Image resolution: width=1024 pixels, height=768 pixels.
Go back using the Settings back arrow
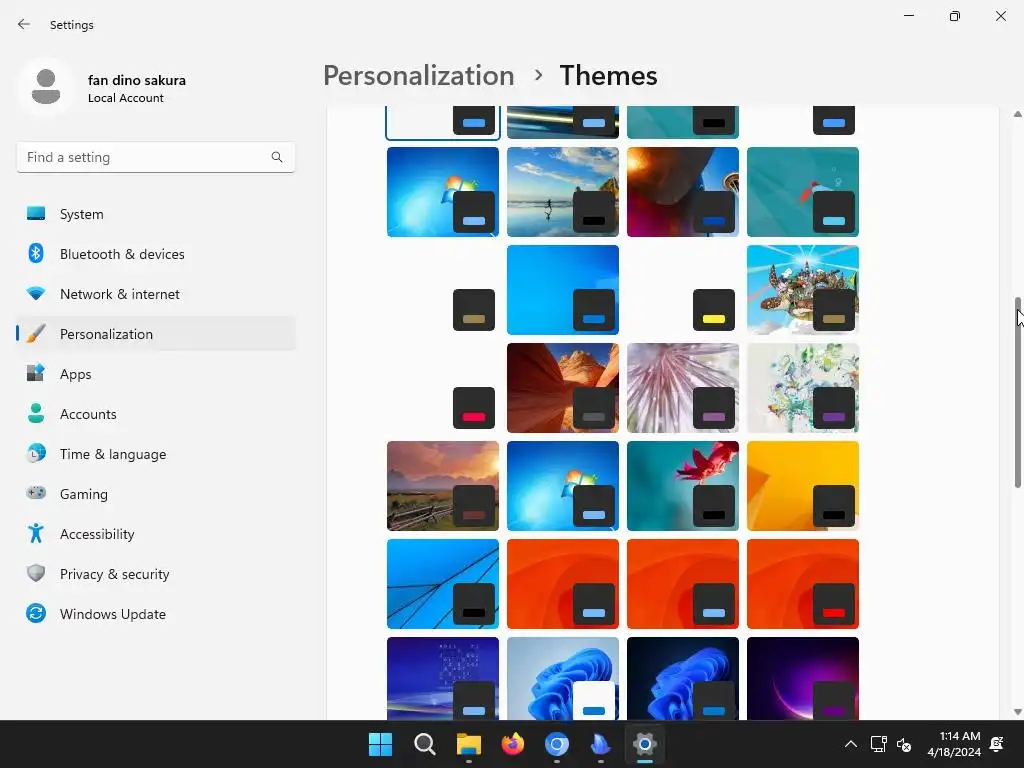pos(24,24)
